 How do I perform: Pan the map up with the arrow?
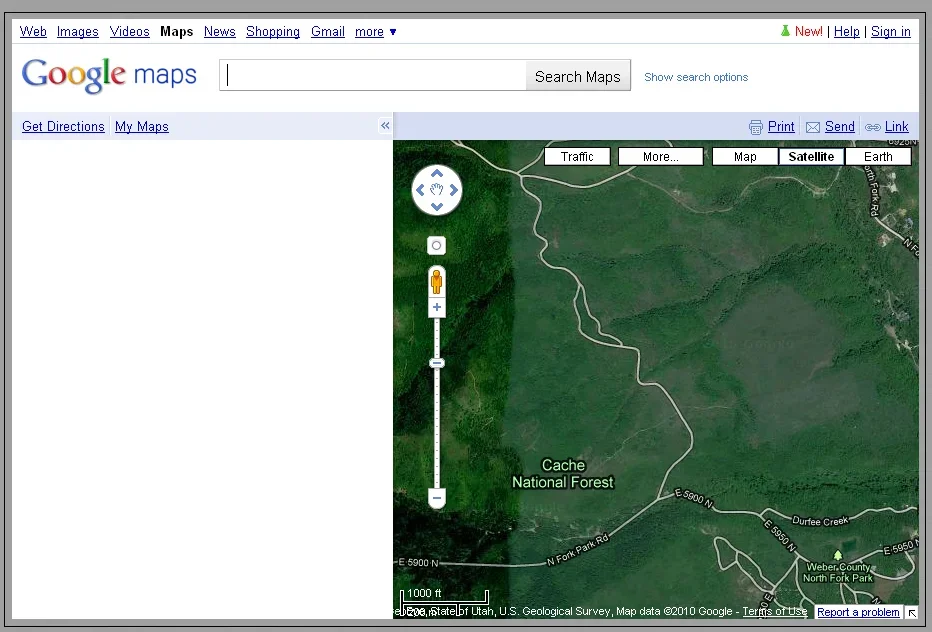click(437, 174)
